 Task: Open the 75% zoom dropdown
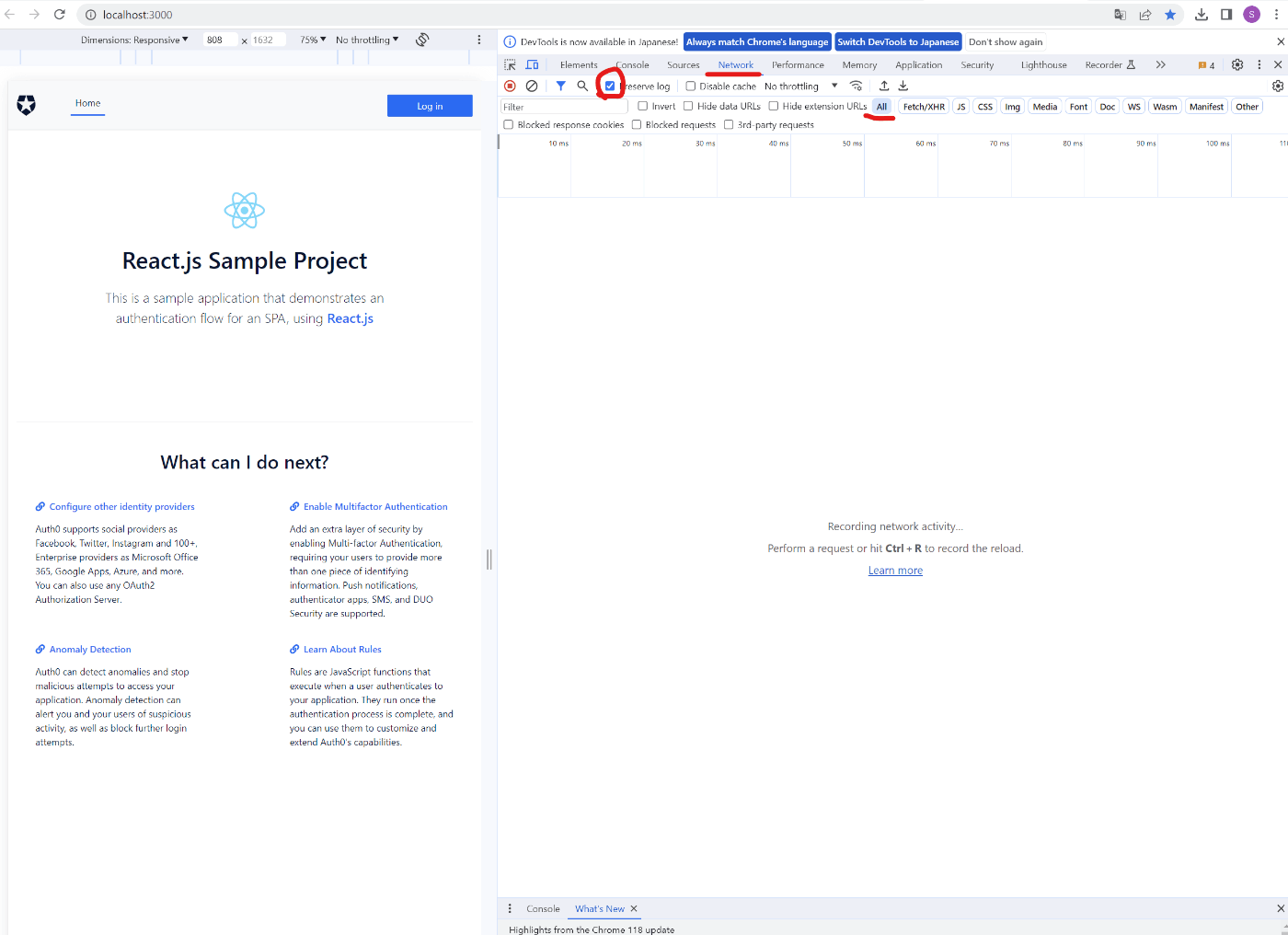(313, 40)
